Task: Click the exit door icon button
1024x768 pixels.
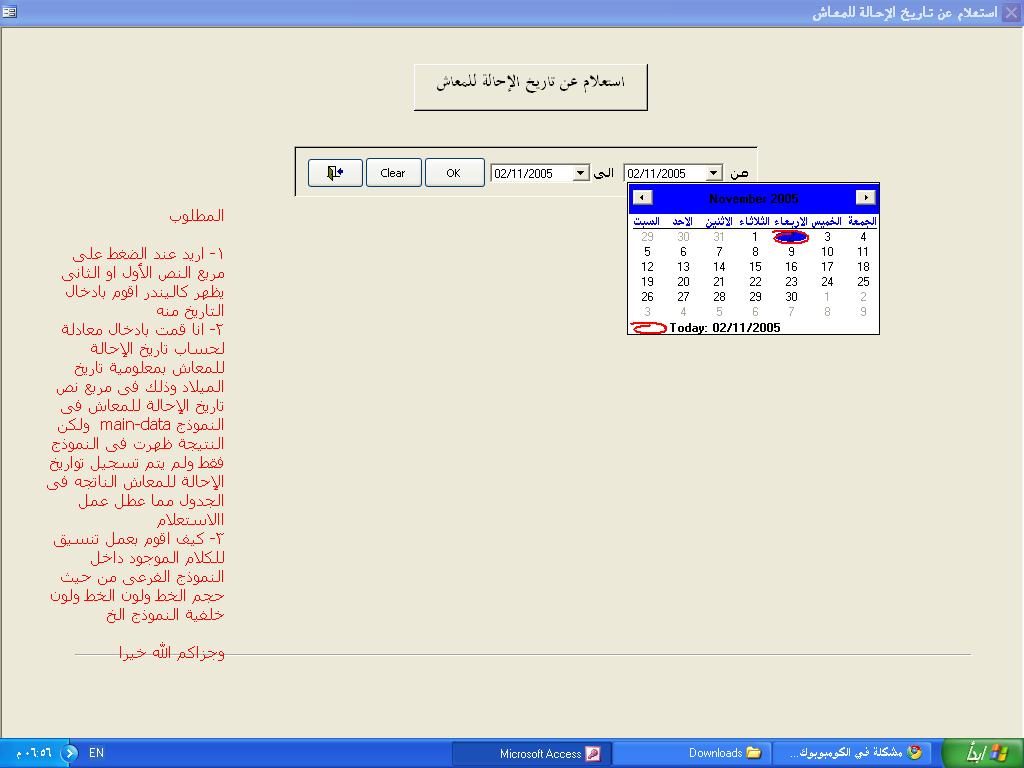Action: pyautogui.click(x=335, y=173)
